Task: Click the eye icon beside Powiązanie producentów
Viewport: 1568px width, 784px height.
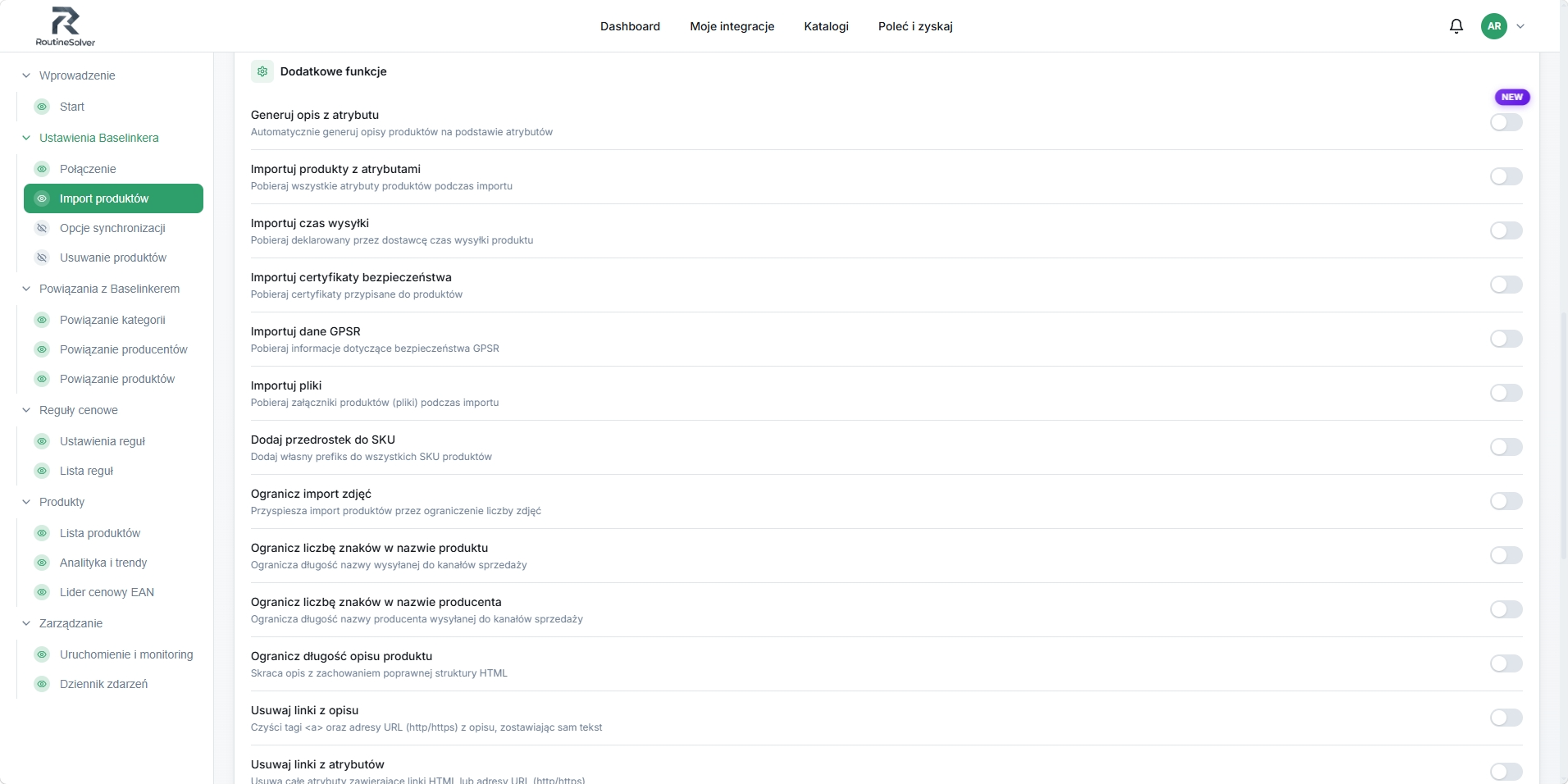Action: point(42,349)
